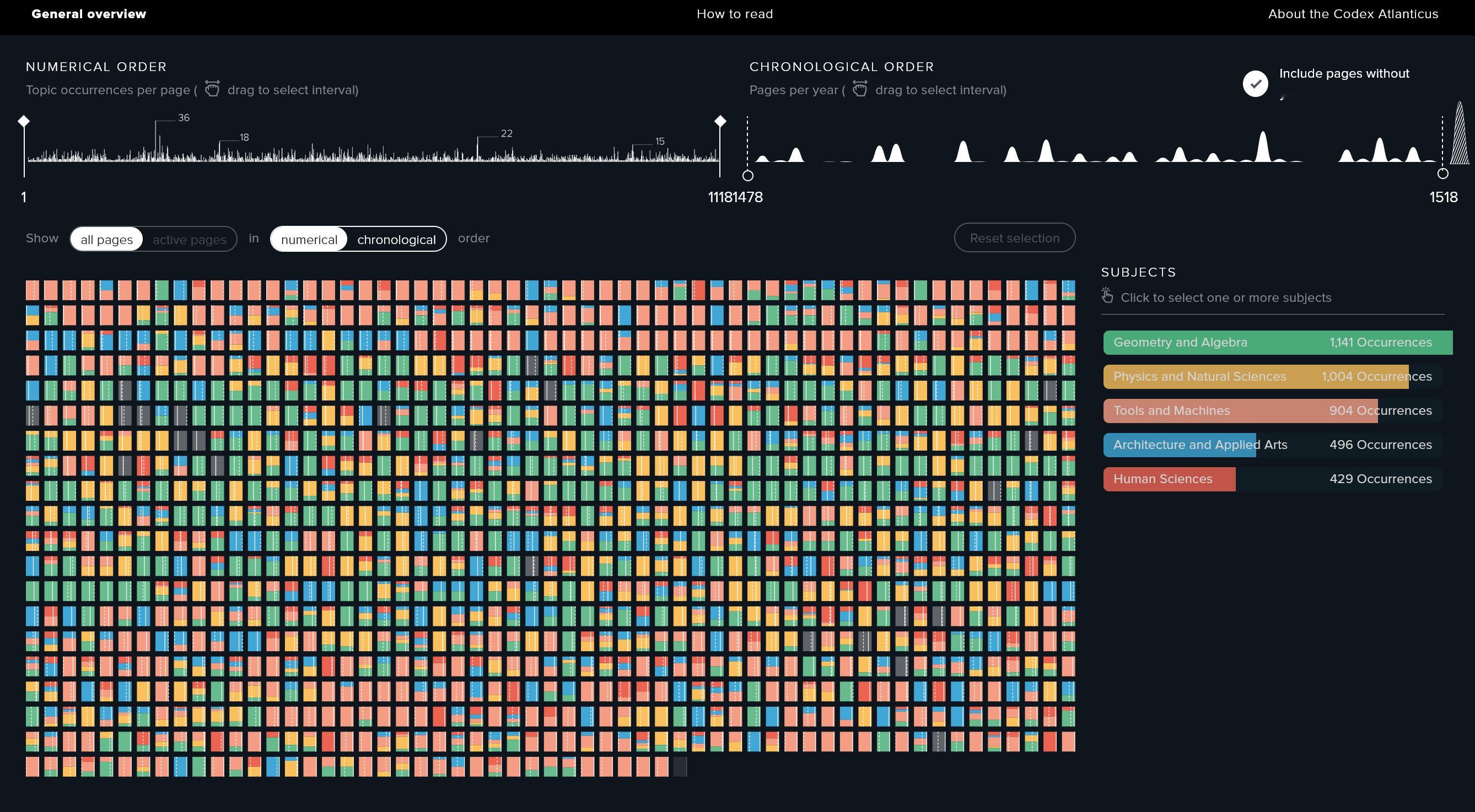
Task: Click the 1518 year label
Action: pos(1444,197)
